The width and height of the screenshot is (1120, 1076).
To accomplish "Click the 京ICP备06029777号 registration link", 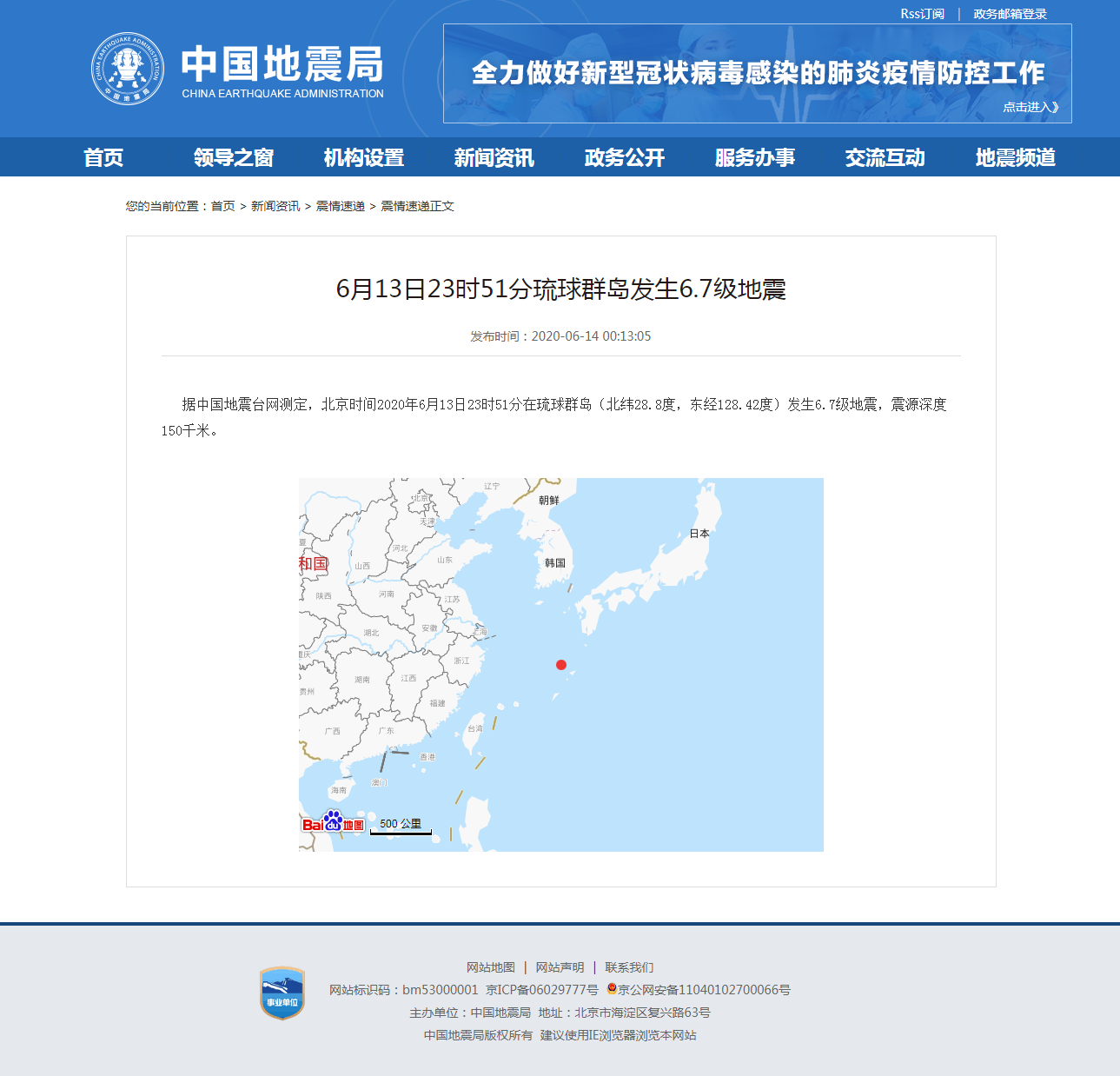I will coord(543,989).
